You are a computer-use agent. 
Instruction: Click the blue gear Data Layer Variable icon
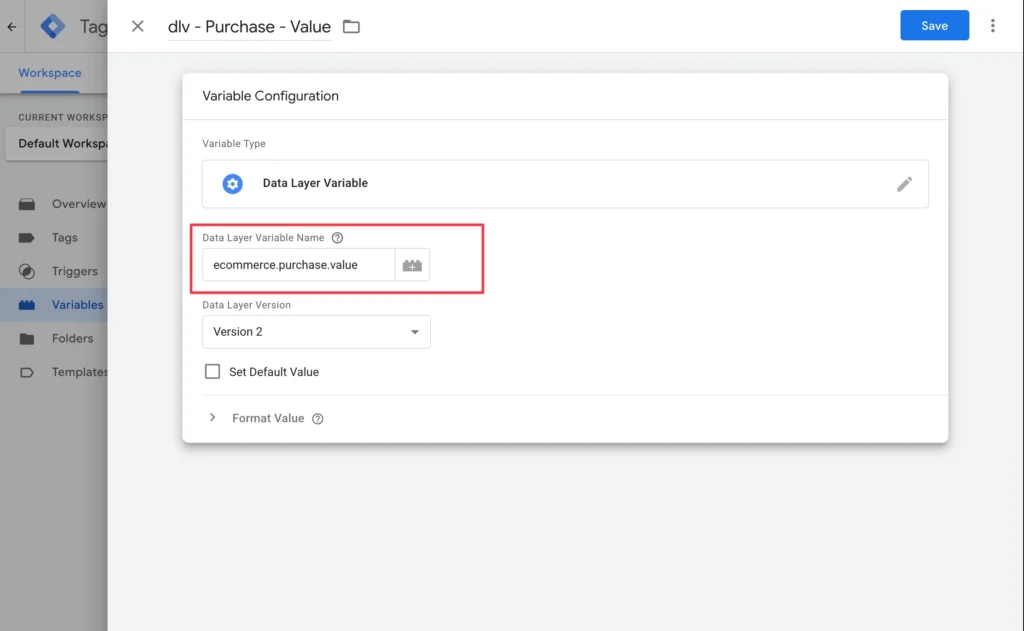coord(233,184)
